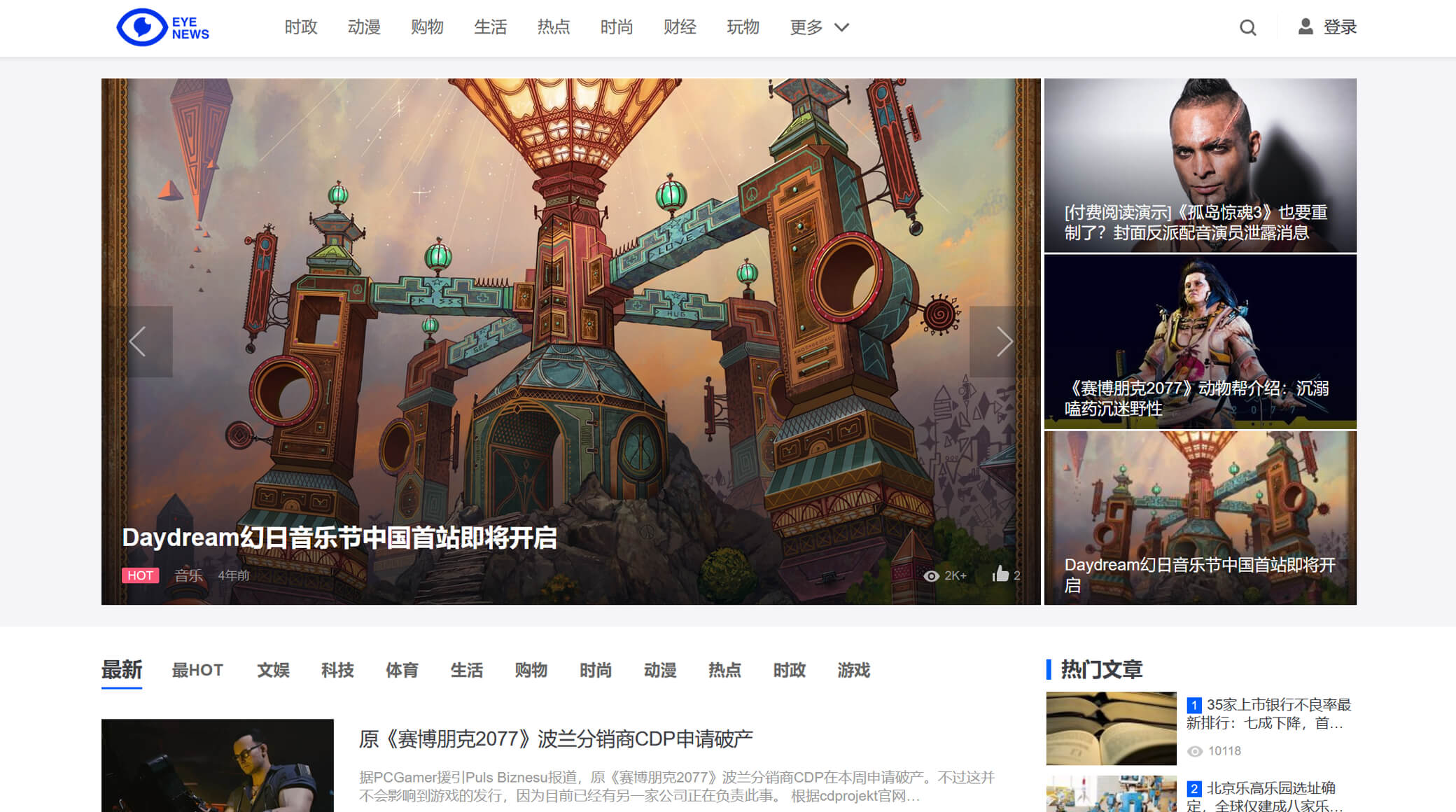The height and width of the screenshot is (812, 1456).
Task: Open the 孤岛惊魂3 side card
Action: (x=1200, y=165)
